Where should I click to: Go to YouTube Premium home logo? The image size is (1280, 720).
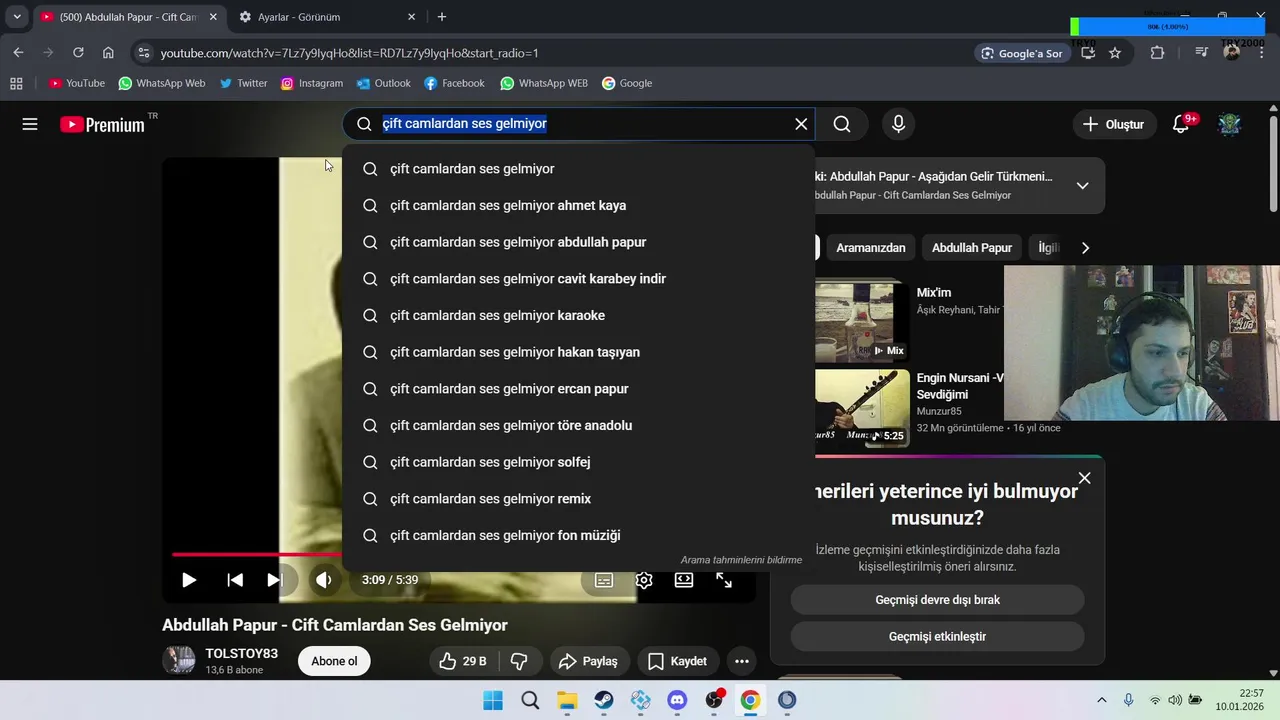(x=102, y=124)
